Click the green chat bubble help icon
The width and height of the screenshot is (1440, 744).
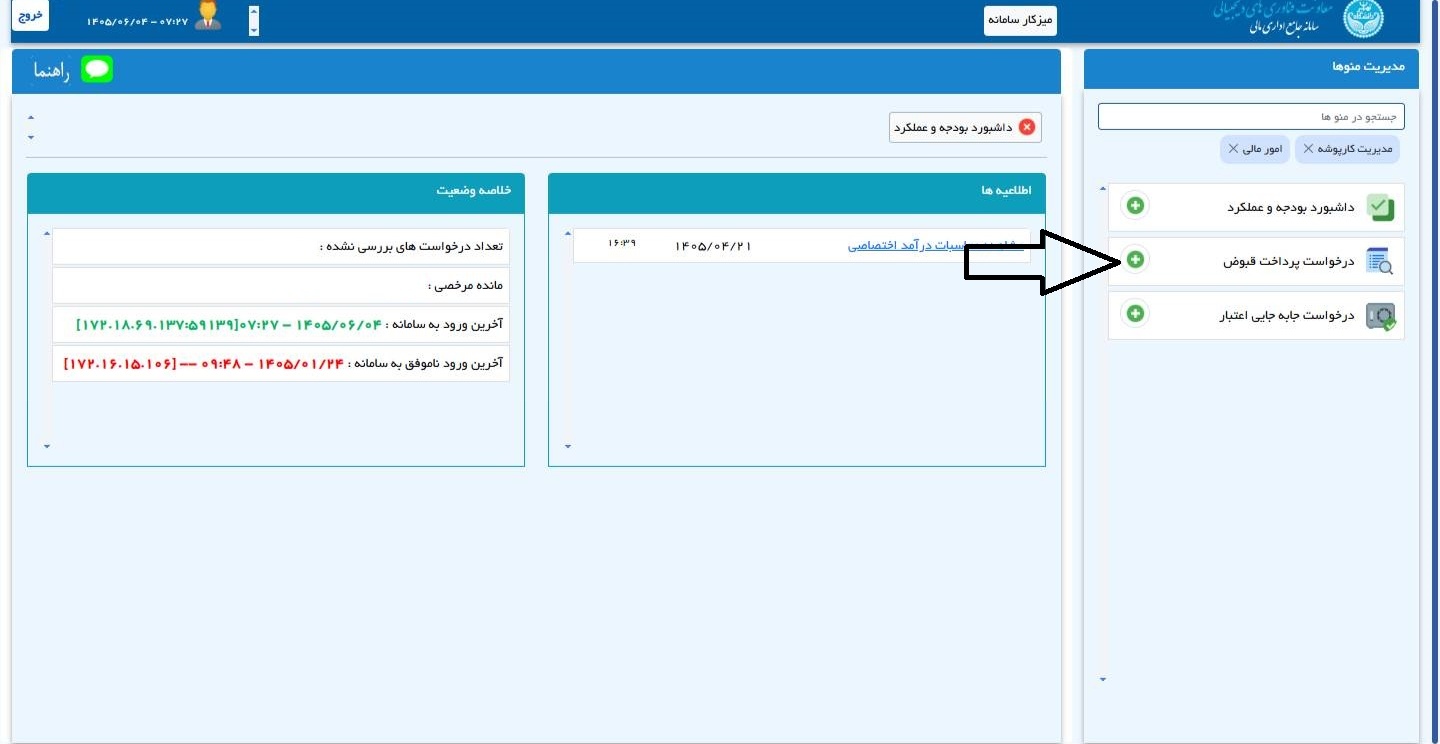(97, 69)
